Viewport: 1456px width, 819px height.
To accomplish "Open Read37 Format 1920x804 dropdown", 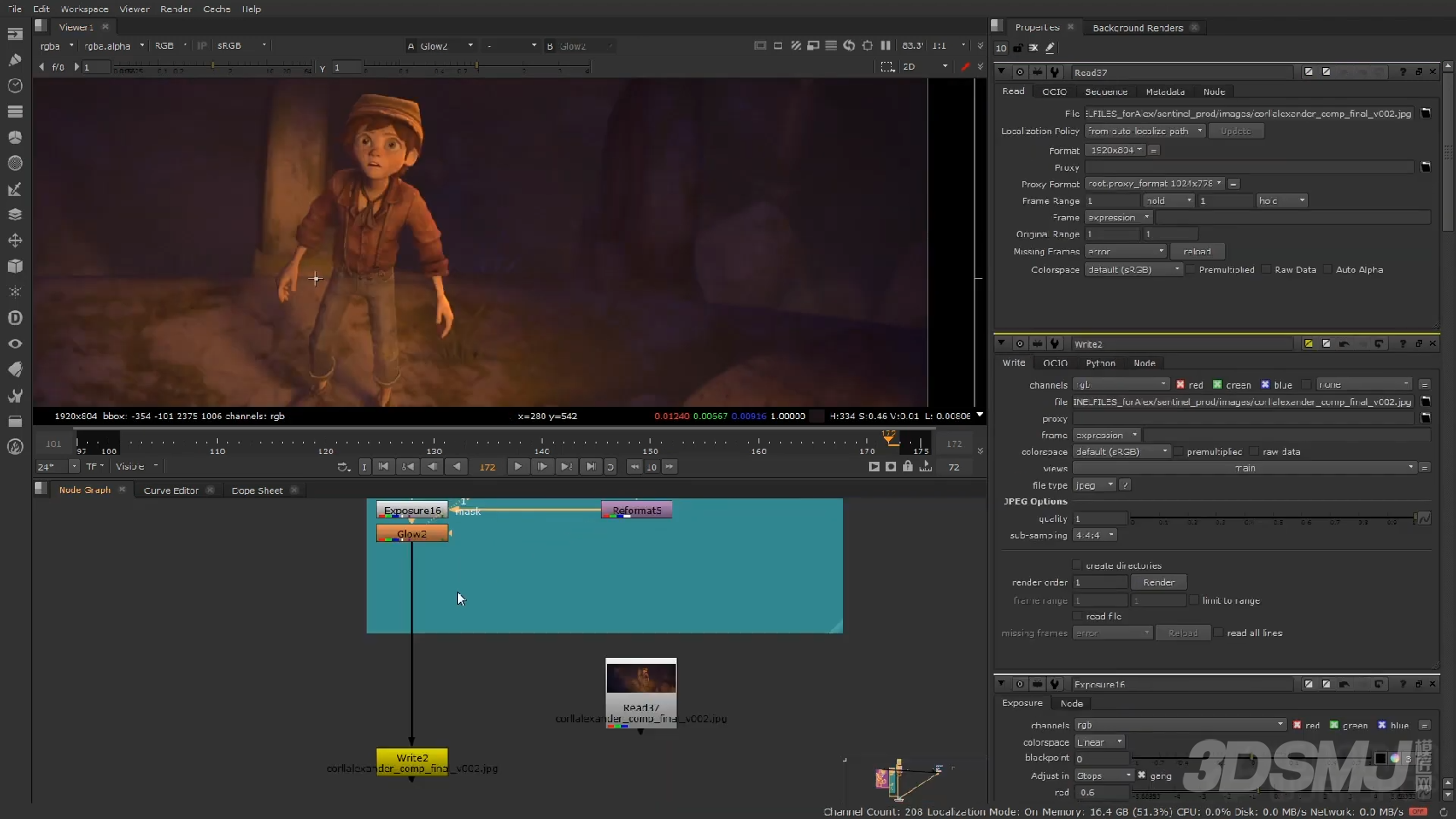I will coord(1116,150).
